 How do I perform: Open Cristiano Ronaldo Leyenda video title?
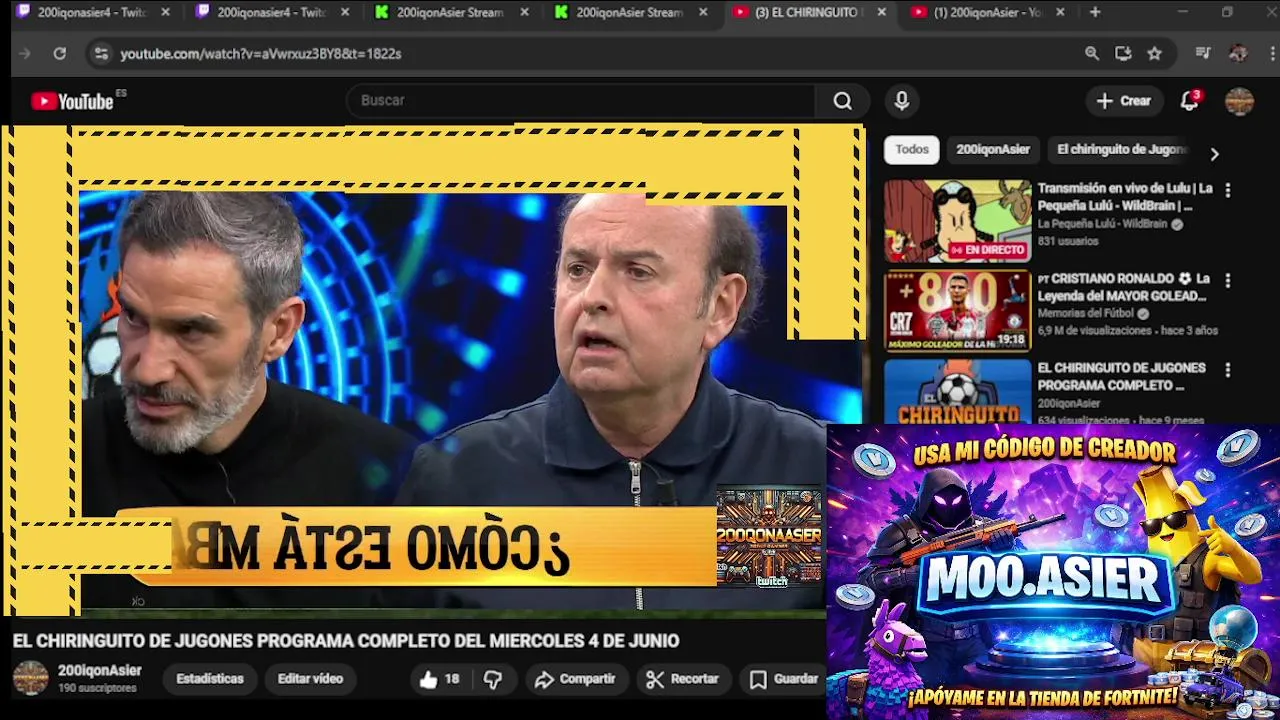coord(1124,288)
